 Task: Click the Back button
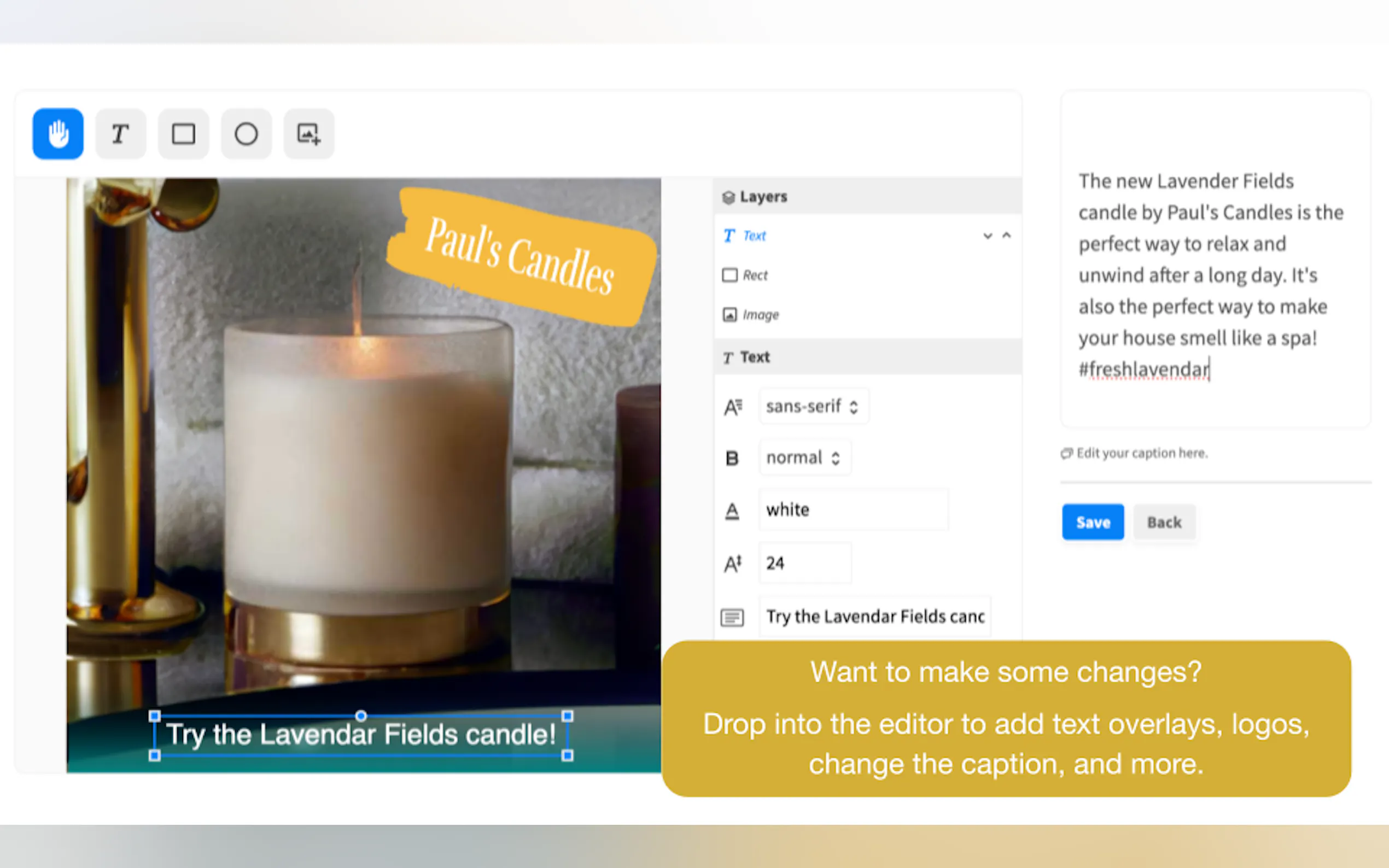point(1164,522)
